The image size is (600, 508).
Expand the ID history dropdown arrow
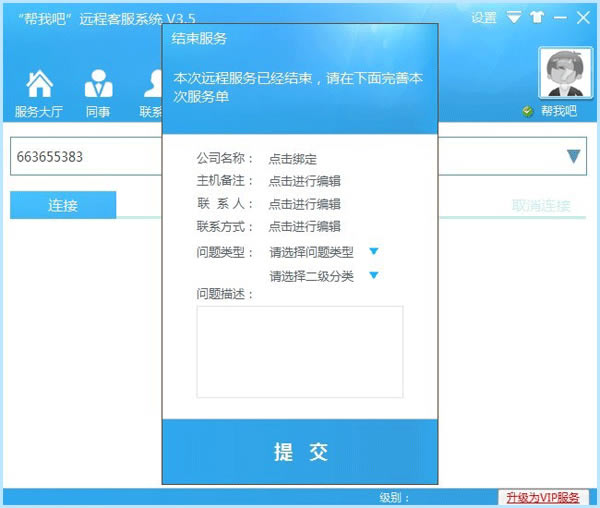573,156
